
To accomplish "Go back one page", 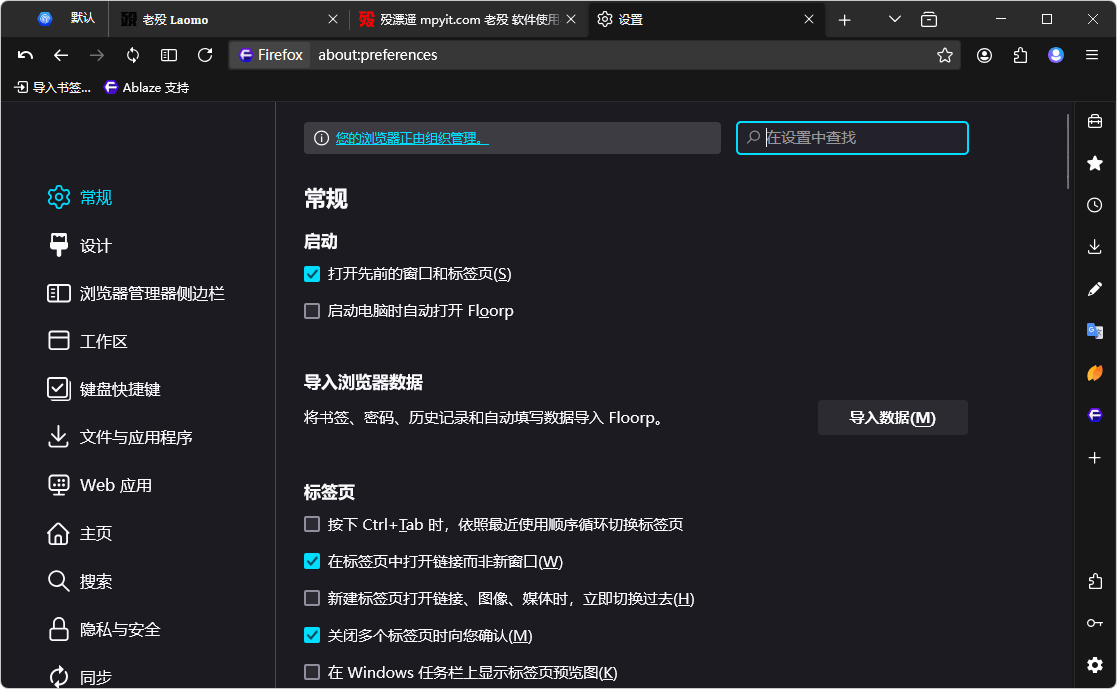I will 61,55.
